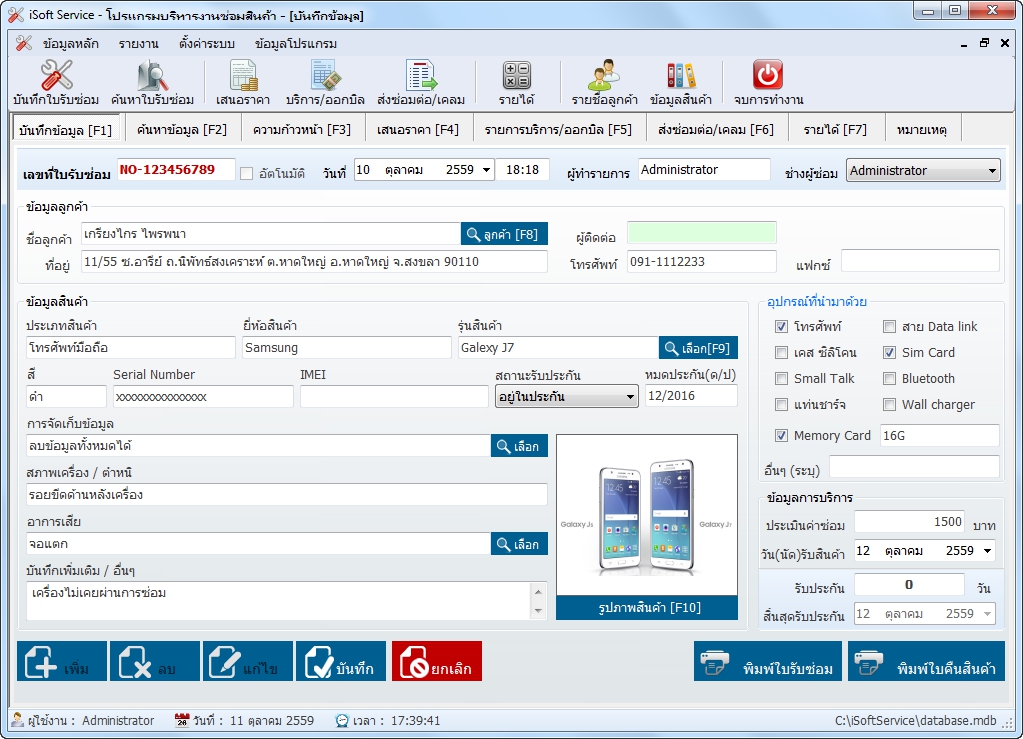
Task: Tick the Bluetooth accessory checkbox
Action: tap(890, 379)
